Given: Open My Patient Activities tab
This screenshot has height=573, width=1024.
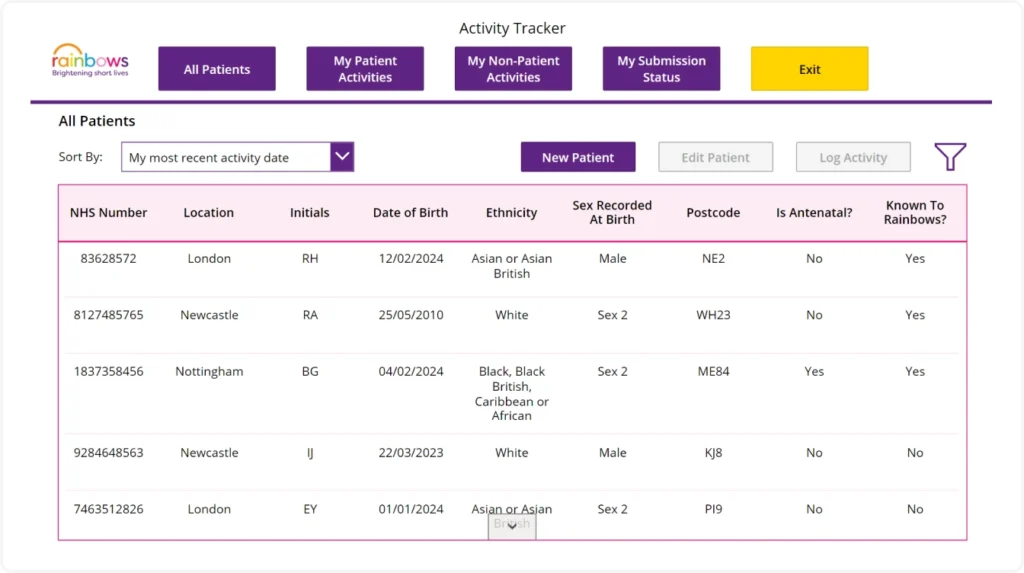Looking at the screenshot, I should (365, 69).
